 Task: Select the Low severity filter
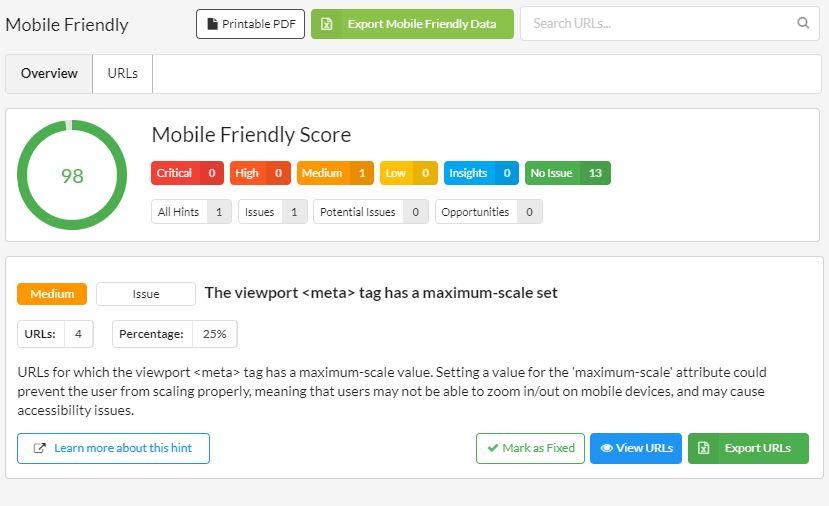point(409,173)
